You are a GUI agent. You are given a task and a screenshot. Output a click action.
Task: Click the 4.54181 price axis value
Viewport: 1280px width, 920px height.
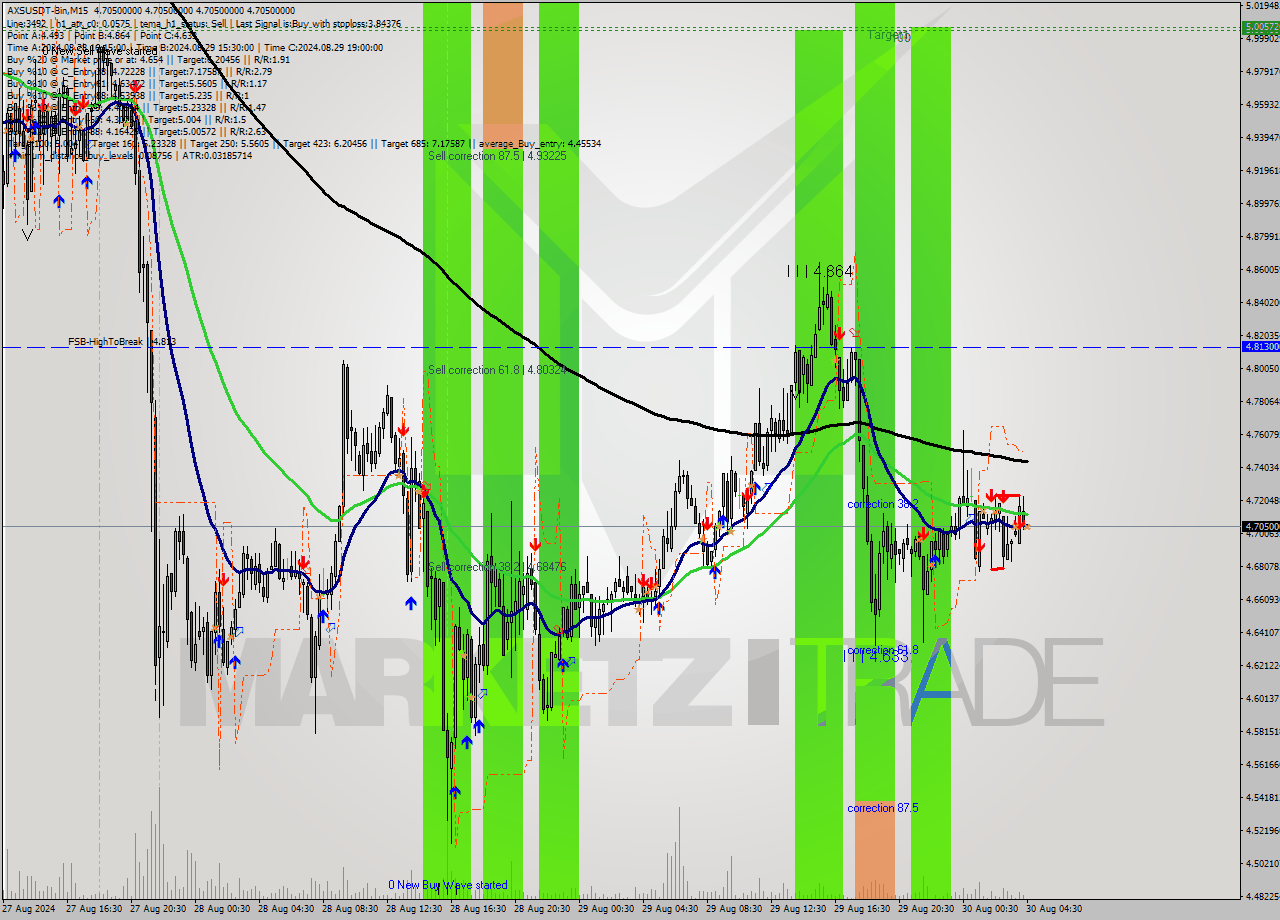1262,797
